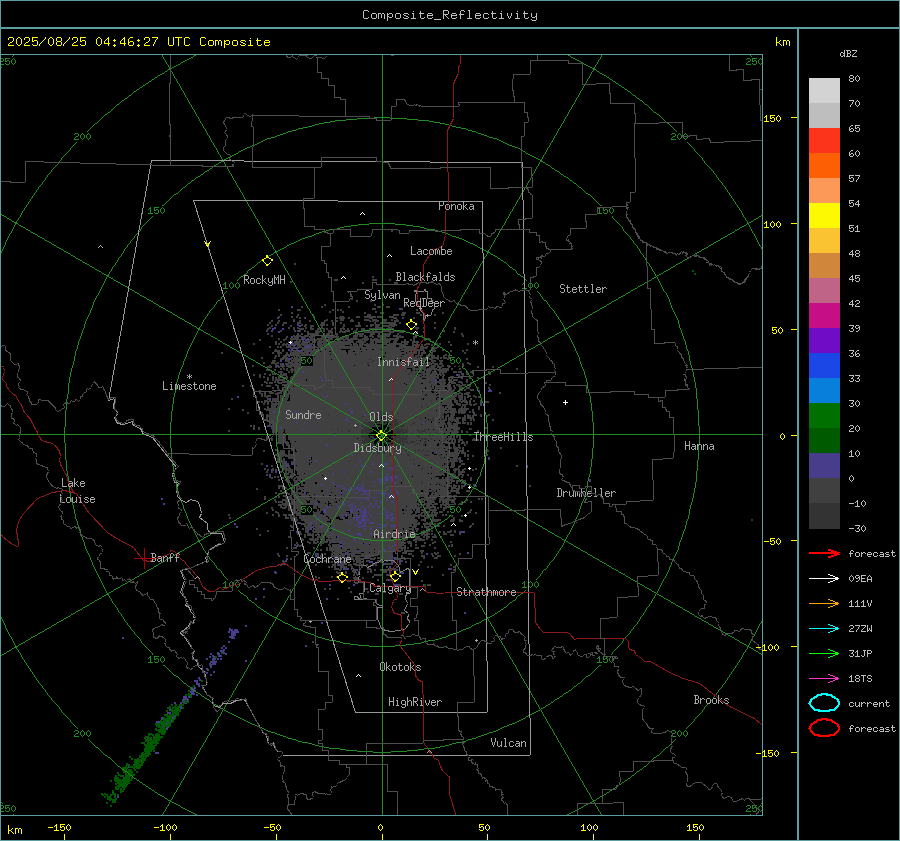The width and height of the screenshot is (900, 841).
Task: Click the Olds label near radar center
Action: point(381,417)
